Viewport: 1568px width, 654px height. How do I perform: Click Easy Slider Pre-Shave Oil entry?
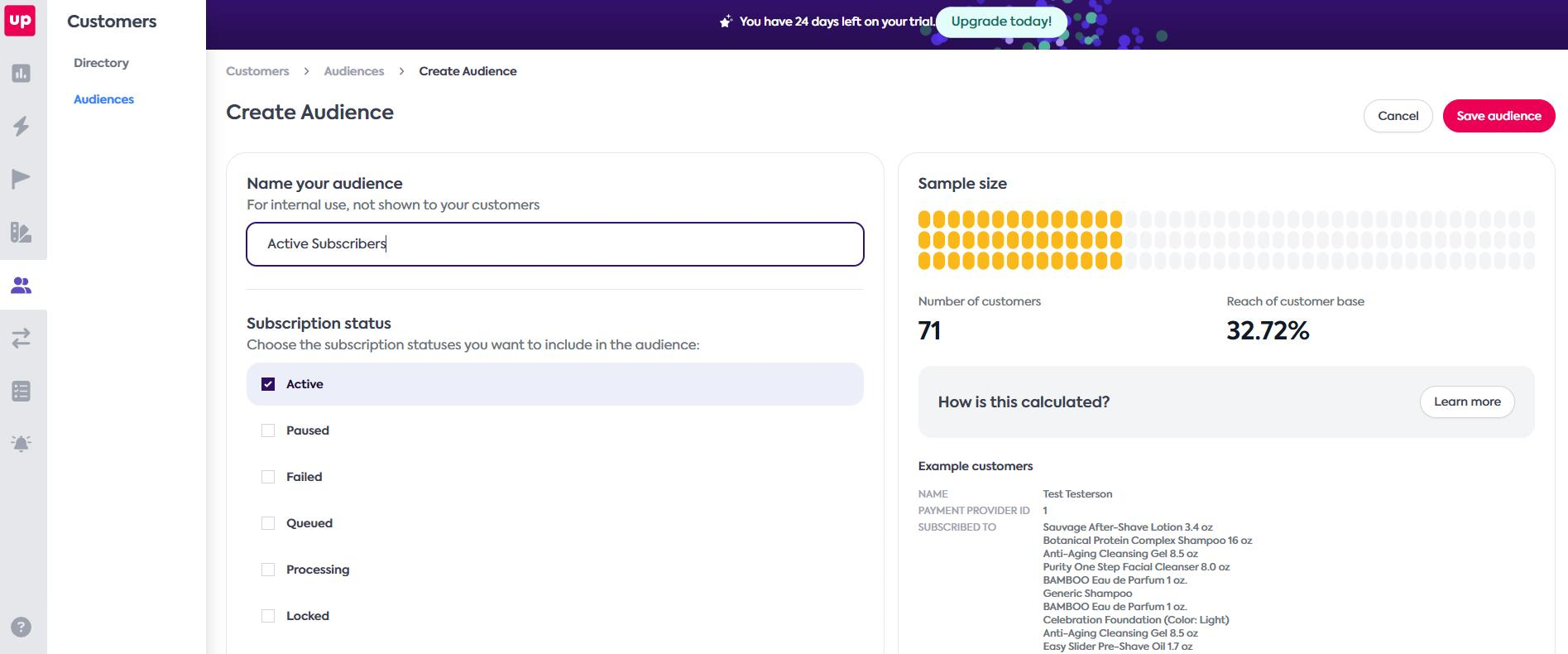pos(1118,647)
